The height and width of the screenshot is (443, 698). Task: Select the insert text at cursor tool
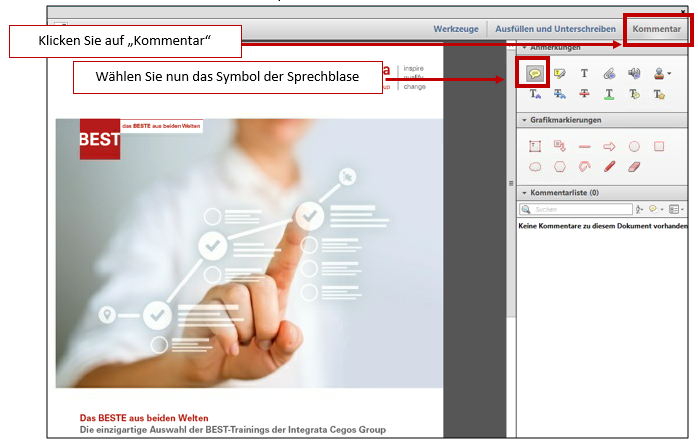click(x=535, y=94)
